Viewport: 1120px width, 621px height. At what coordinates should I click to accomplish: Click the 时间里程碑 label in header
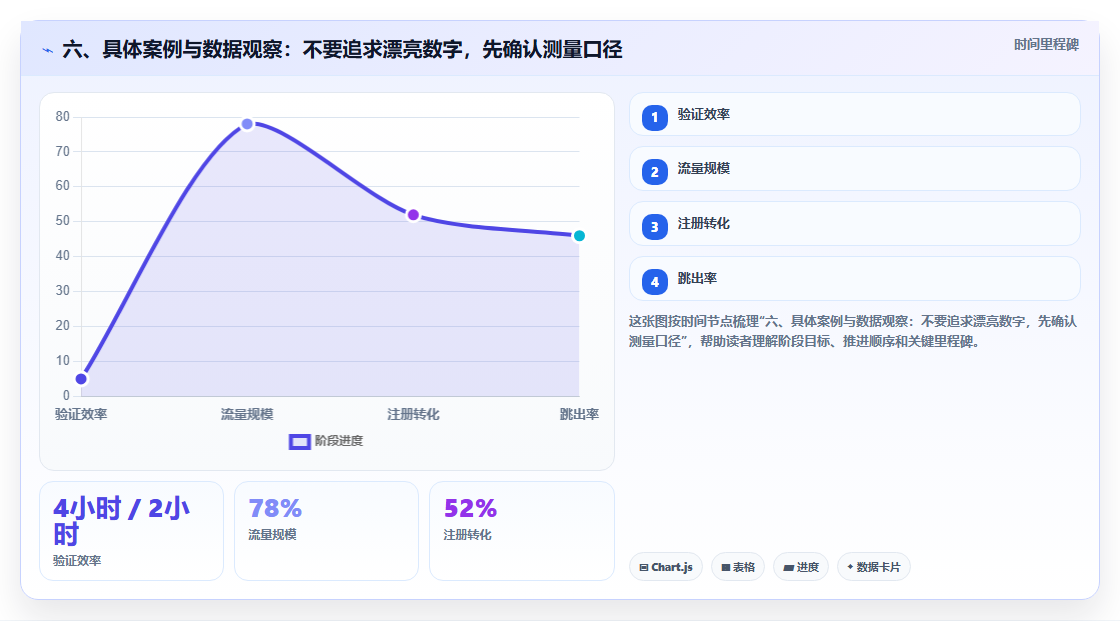(1046, 44)
